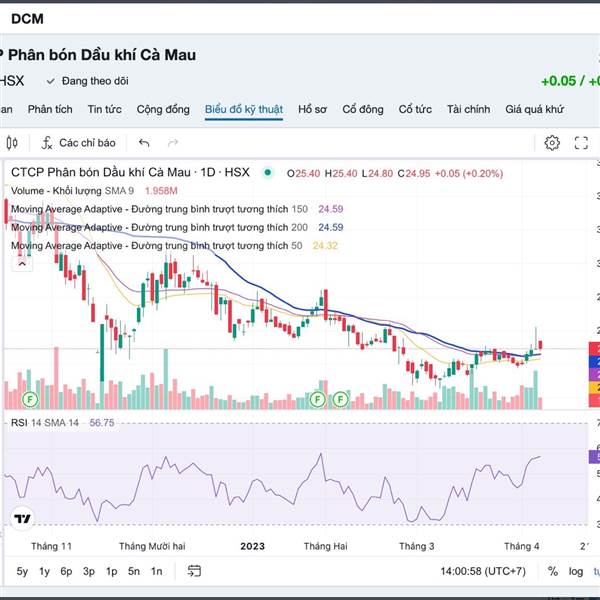Set chart range to 1y
The height and width of the screenshot is (600, 600).
coord(44,571)
